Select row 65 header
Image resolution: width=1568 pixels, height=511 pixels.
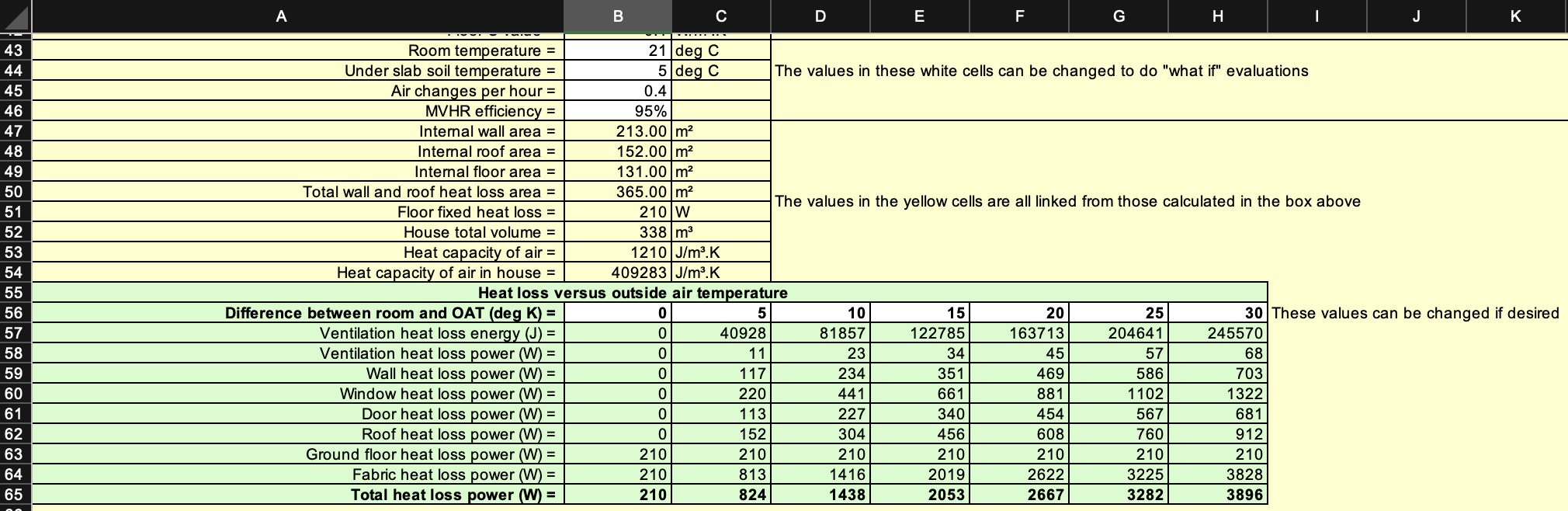[x=15, y=495]
